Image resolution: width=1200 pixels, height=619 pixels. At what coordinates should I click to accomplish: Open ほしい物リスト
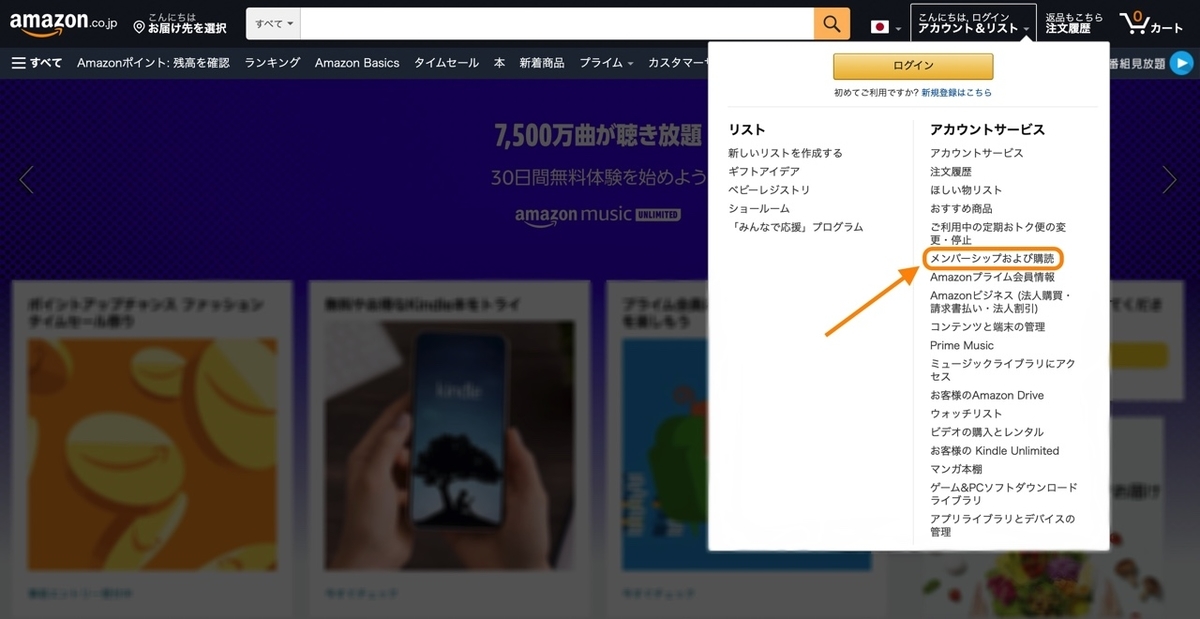(x=966, y=190)
